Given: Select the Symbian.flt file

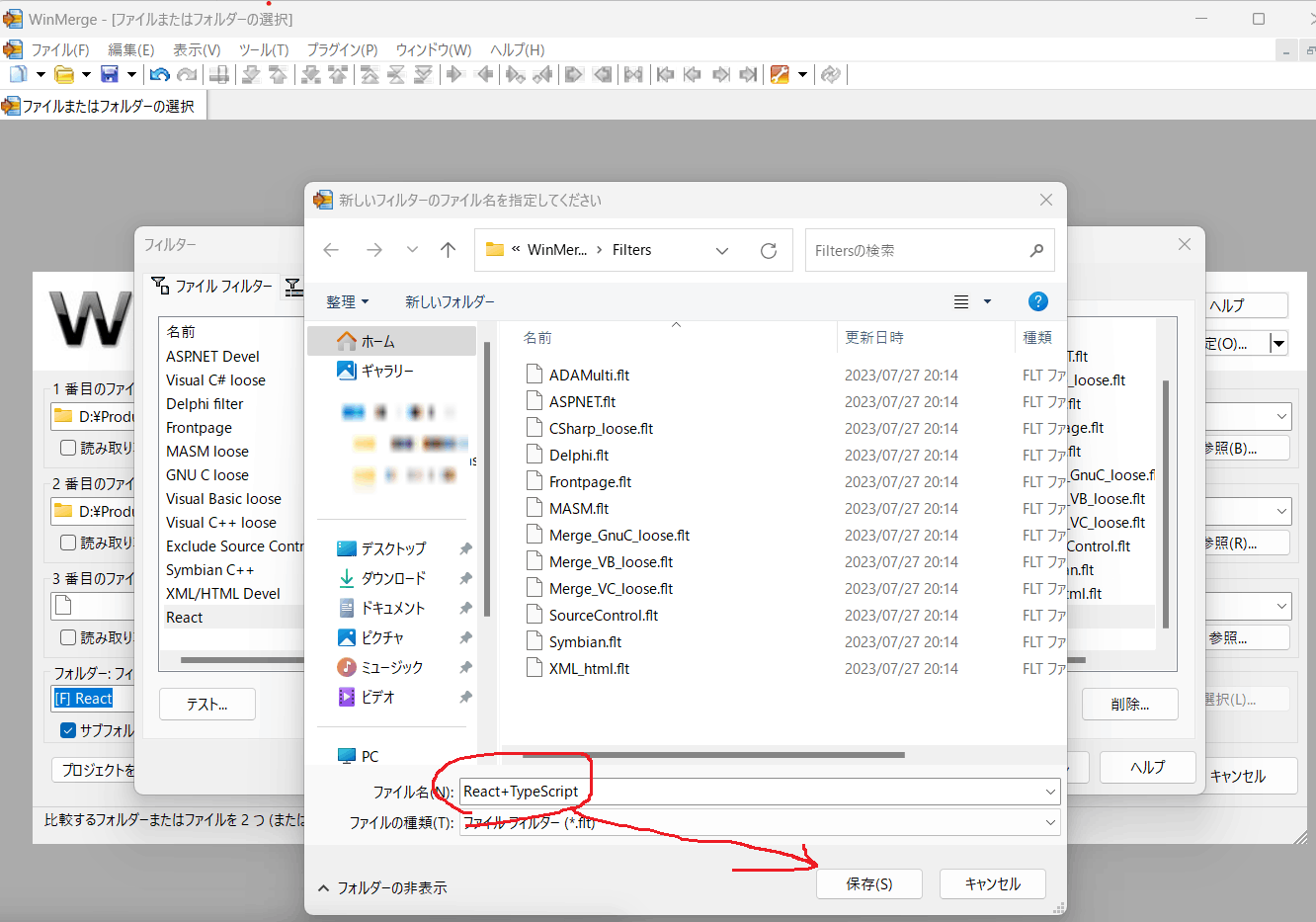Looking at the screenshot, I should point(586,642).
